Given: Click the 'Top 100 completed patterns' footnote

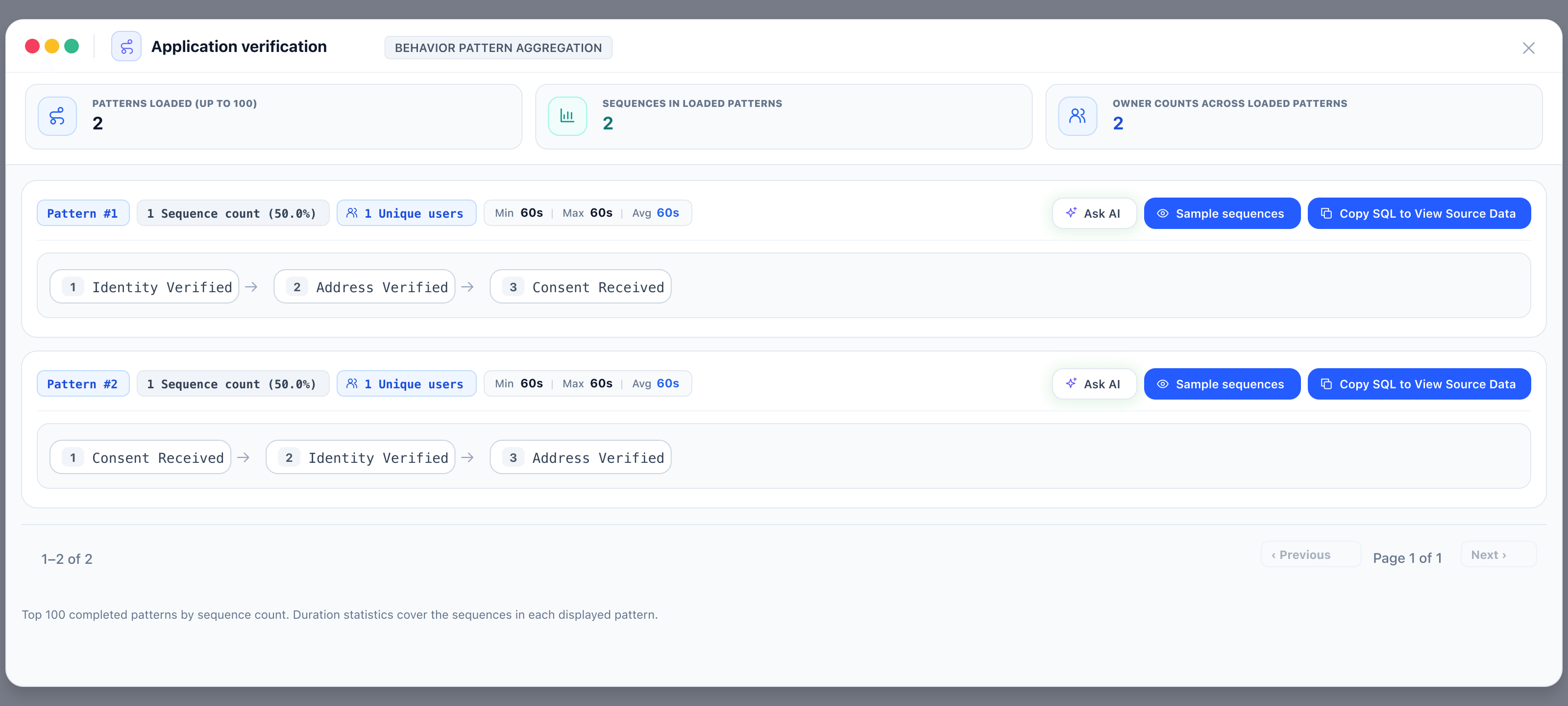Looking at the screenshot, I should (x=340, y=614).
